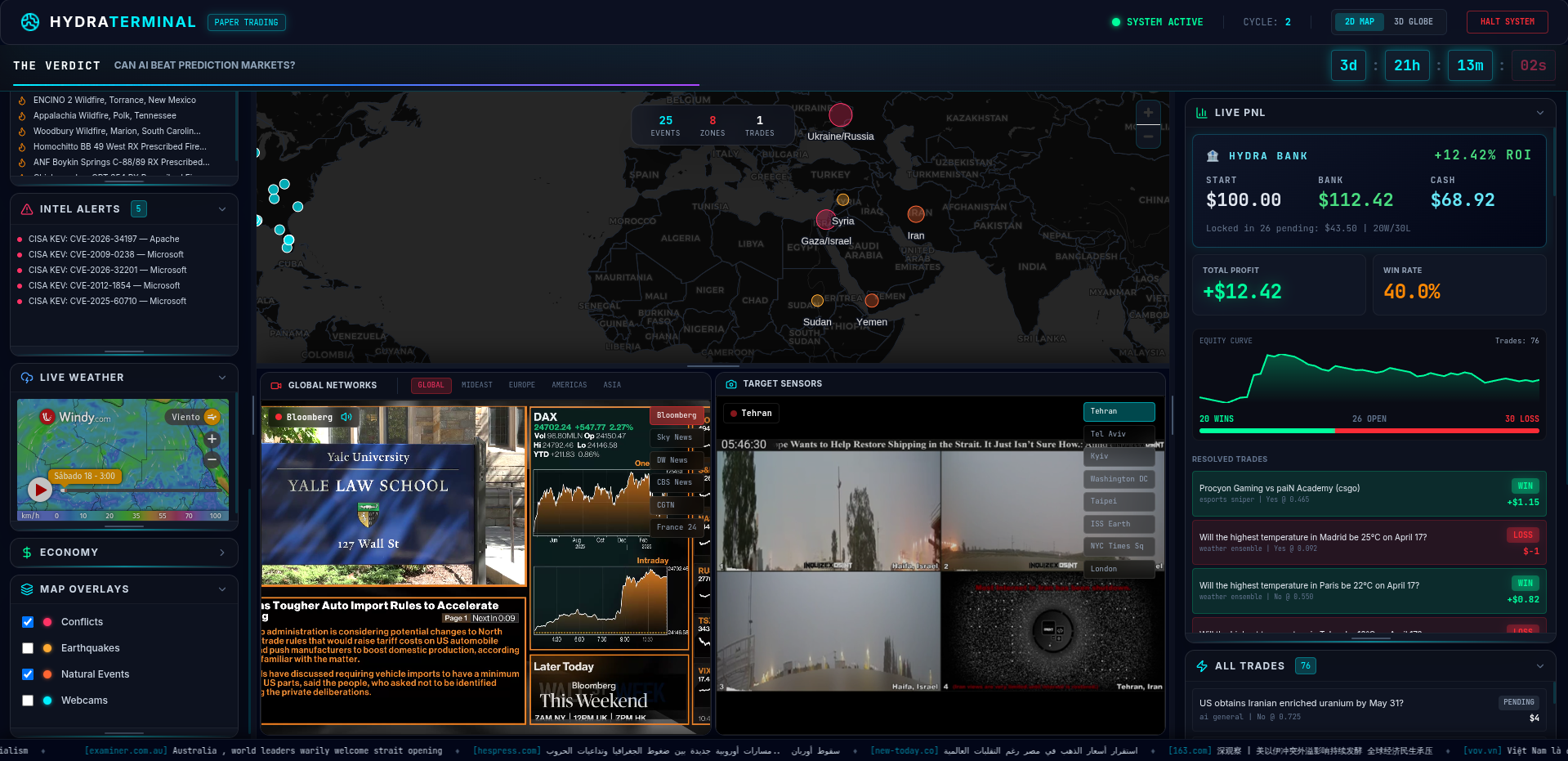Zoom in on the main map
Image resolution: width=1568 pixels, height=761 pixels.
point(1148,113)
